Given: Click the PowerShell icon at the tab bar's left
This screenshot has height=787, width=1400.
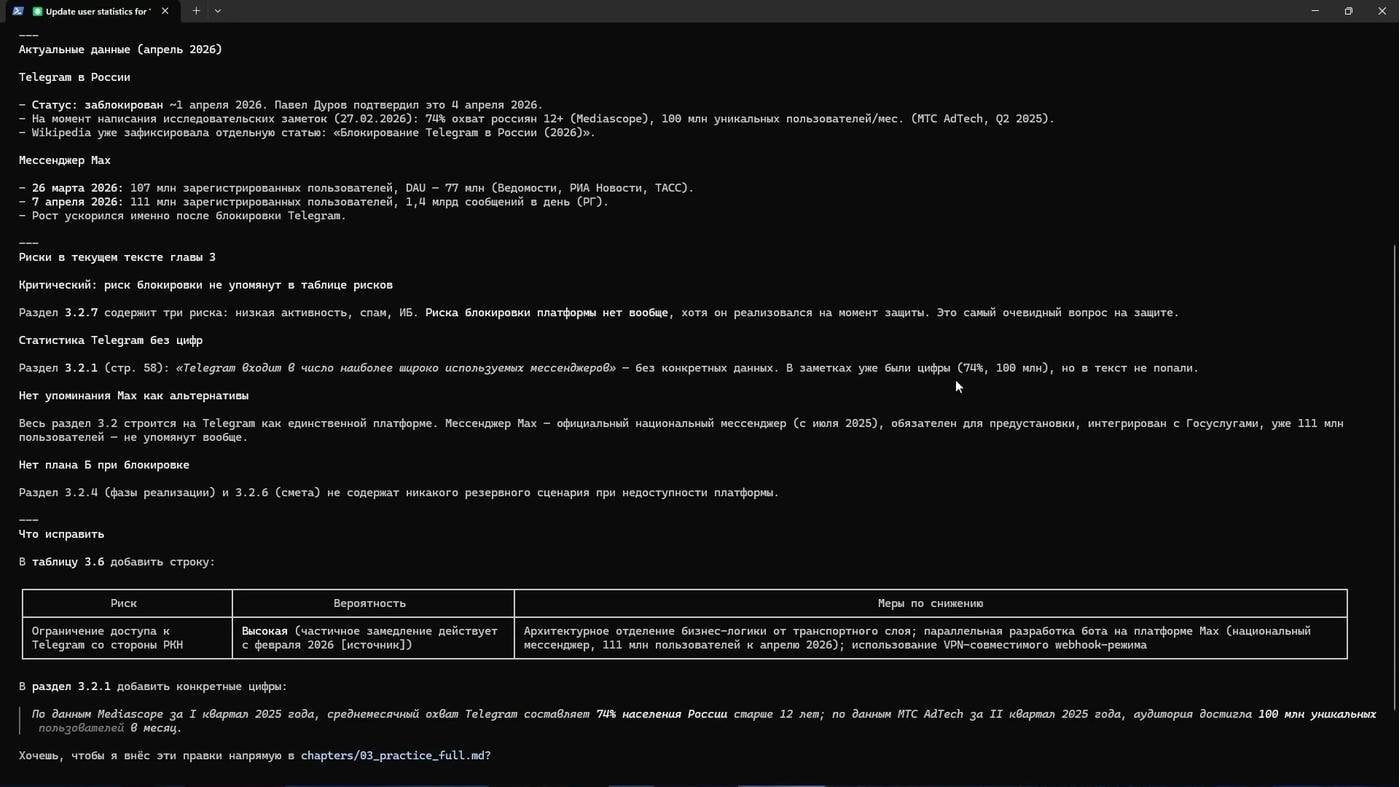Looking at the screenshot, I should coord(18,11).
